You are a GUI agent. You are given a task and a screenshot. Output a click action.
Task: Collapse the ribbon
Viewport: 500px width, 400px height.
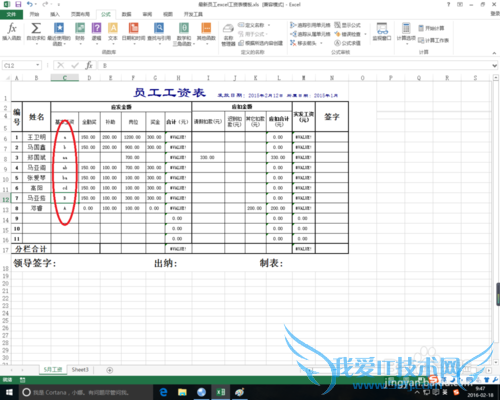pyautogui.click(x=494, y=53)
